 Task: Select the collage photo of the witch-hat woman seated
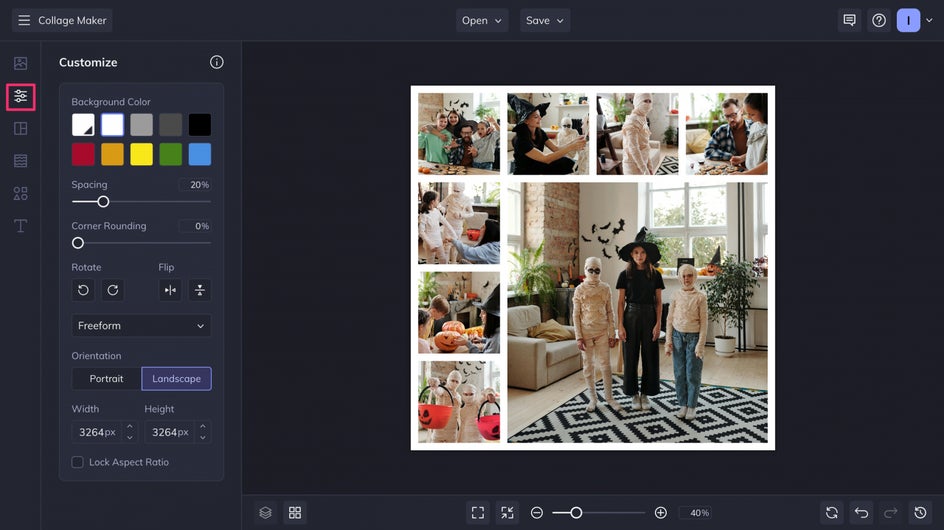[x=548, y=134]
